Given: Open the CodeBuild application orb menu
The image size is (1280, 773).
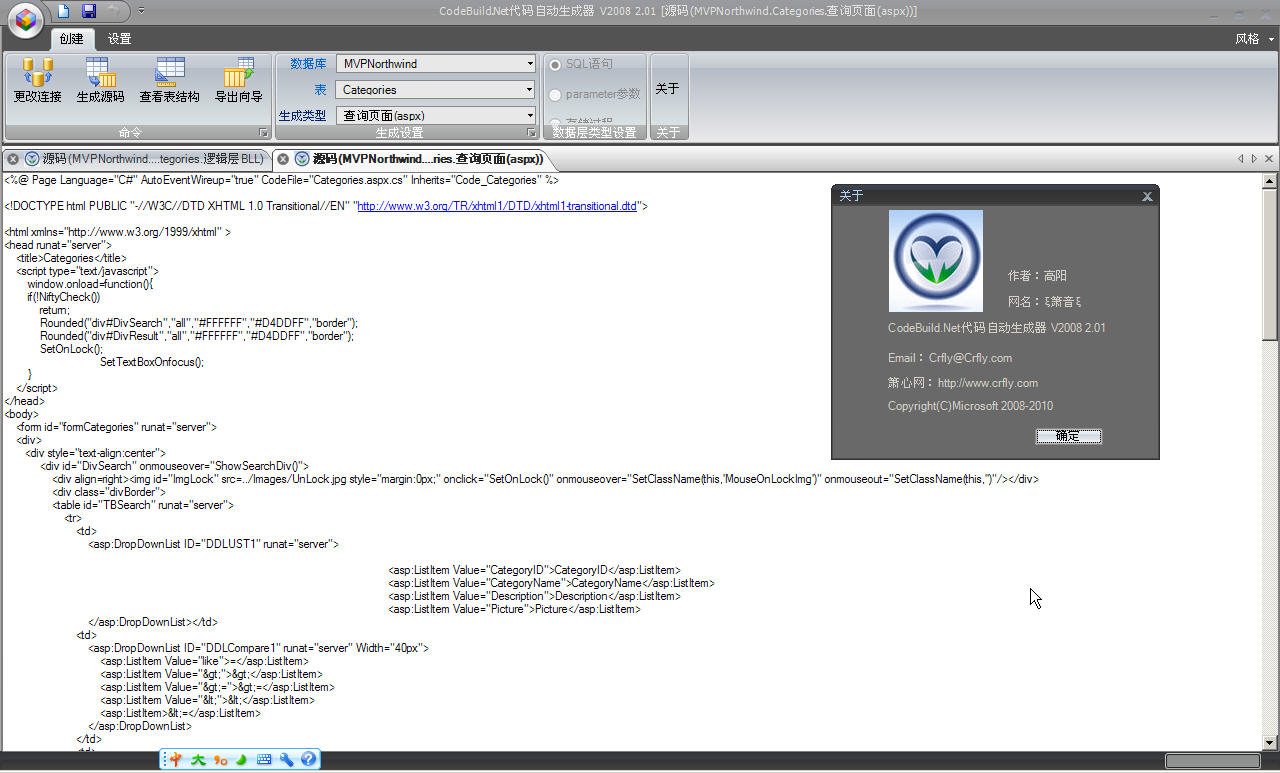Looking at the screenshot, I should [x=24, y=19].
